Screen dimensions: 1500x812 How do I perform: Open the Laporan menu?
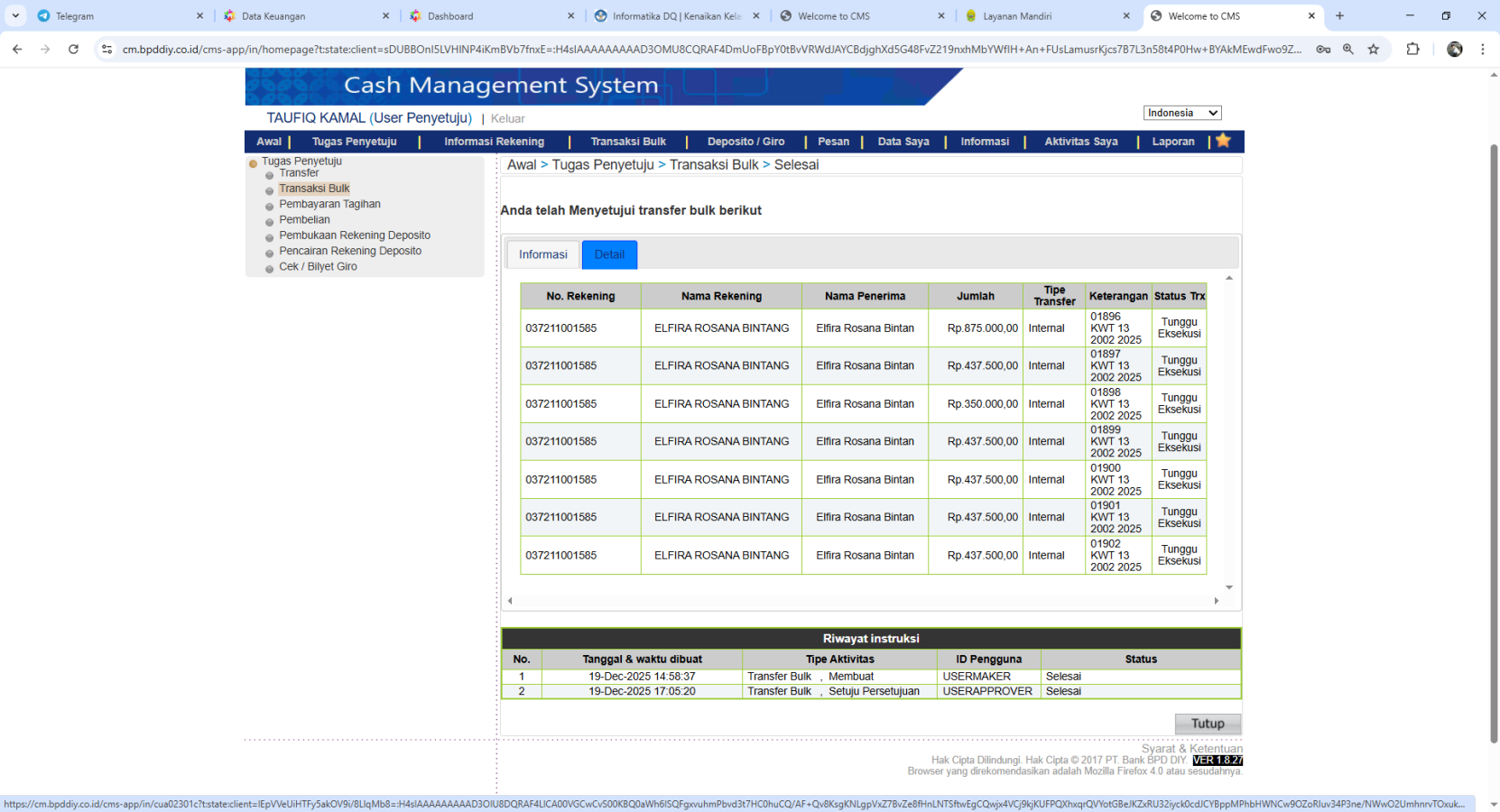[x=1172, y=142]
